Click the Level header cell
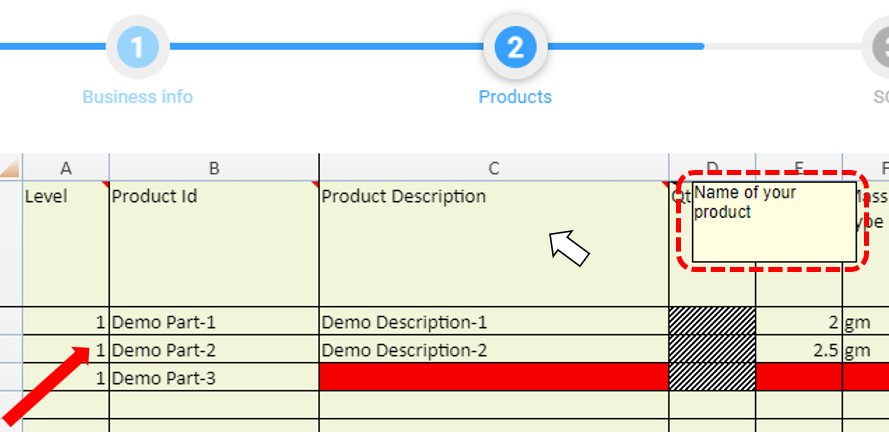This screenshot has width=889, height=434. [x=66, y=243]
